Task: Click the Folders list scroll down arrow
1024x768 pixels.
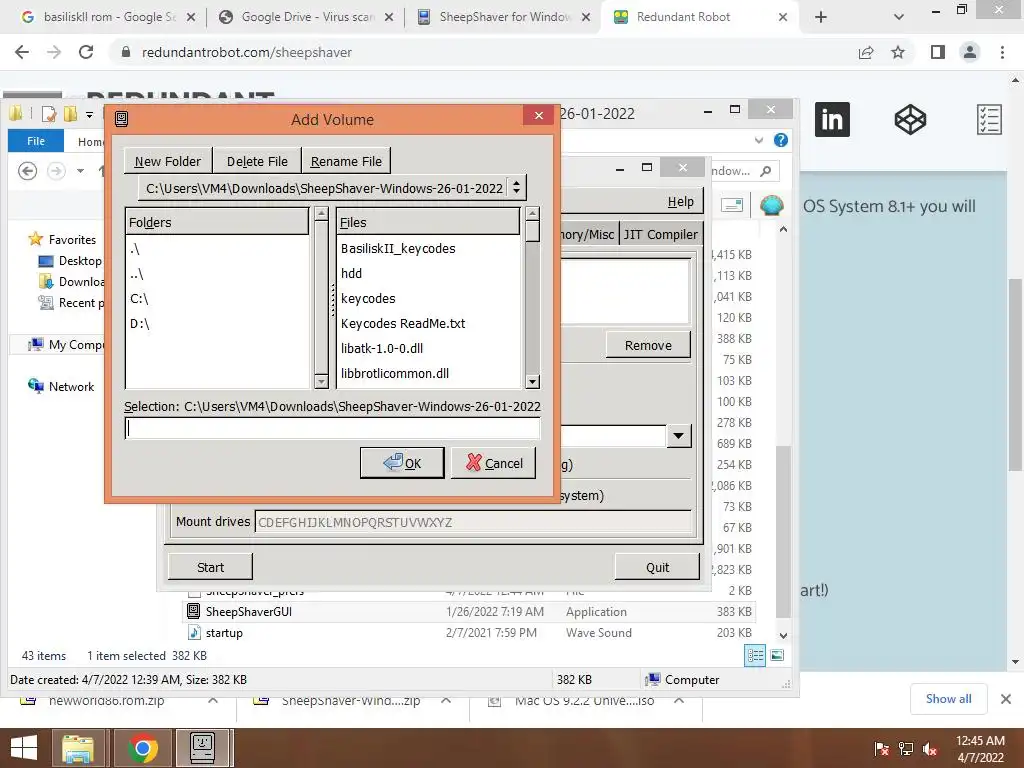Action: point(321,382)
